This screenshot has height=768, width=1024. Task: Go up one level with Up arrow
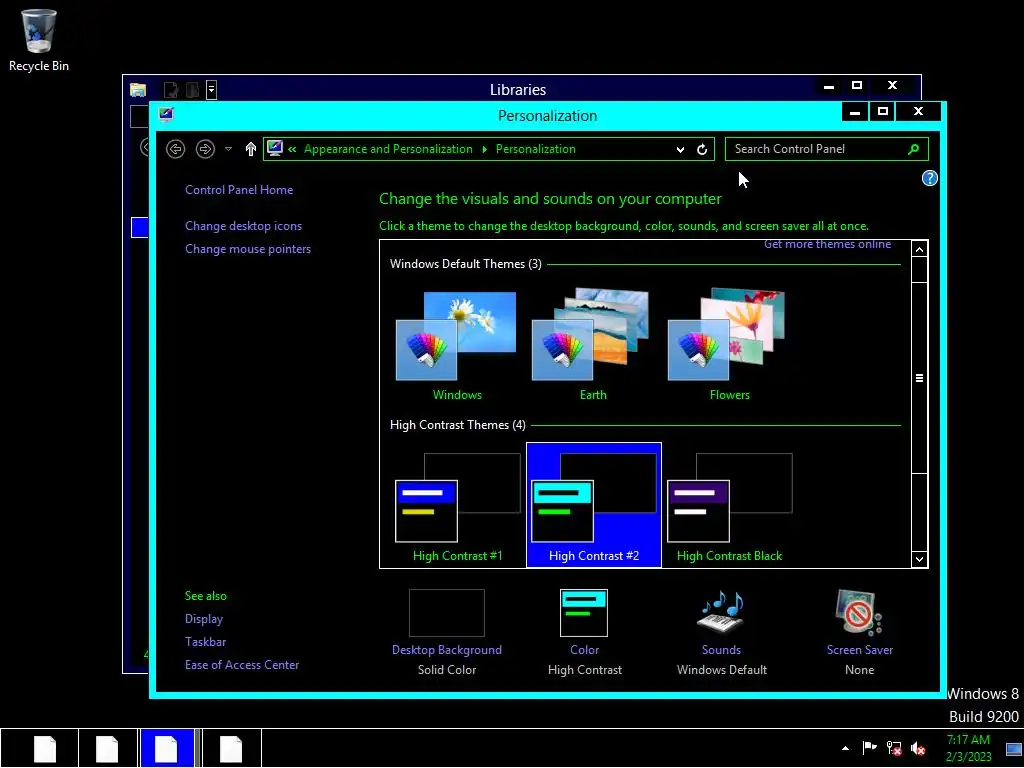pos(251,149)
